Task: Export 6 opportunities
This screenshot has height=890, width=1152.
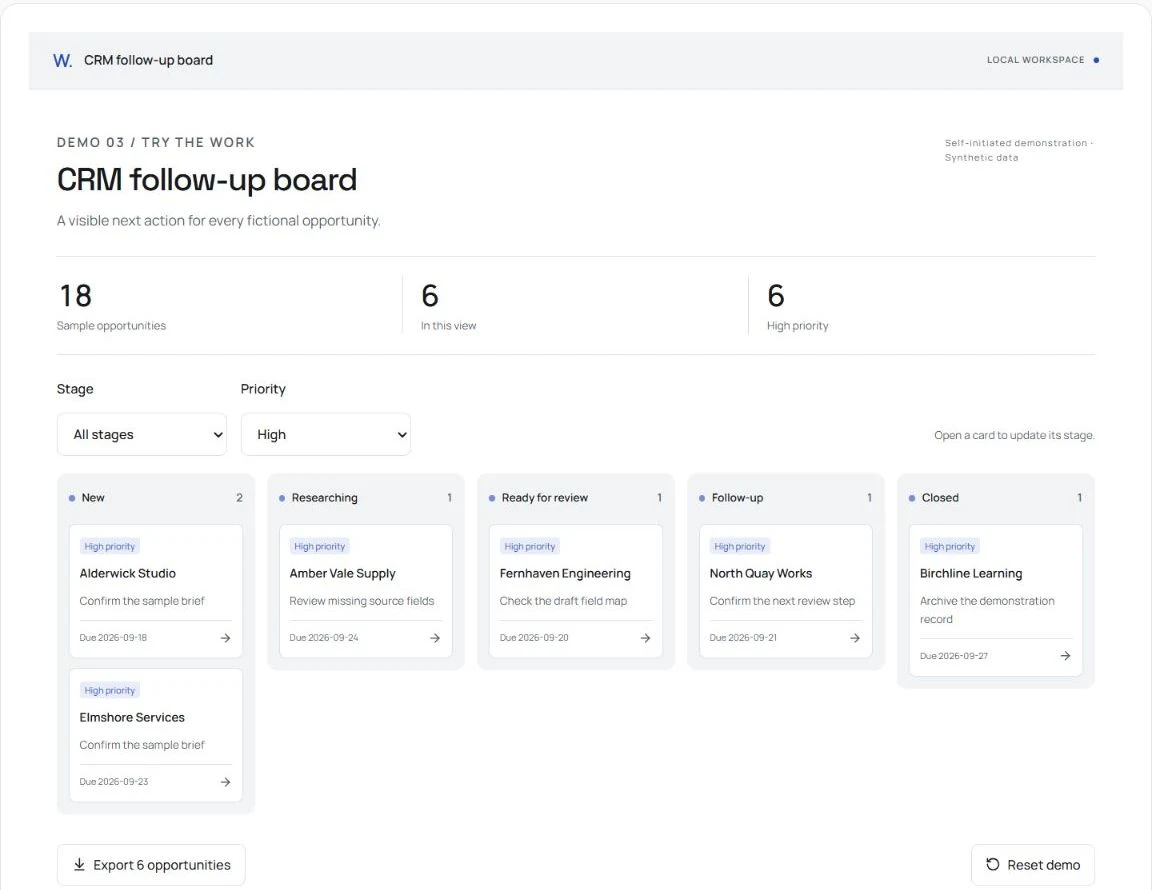Action: tap(151, 865)
